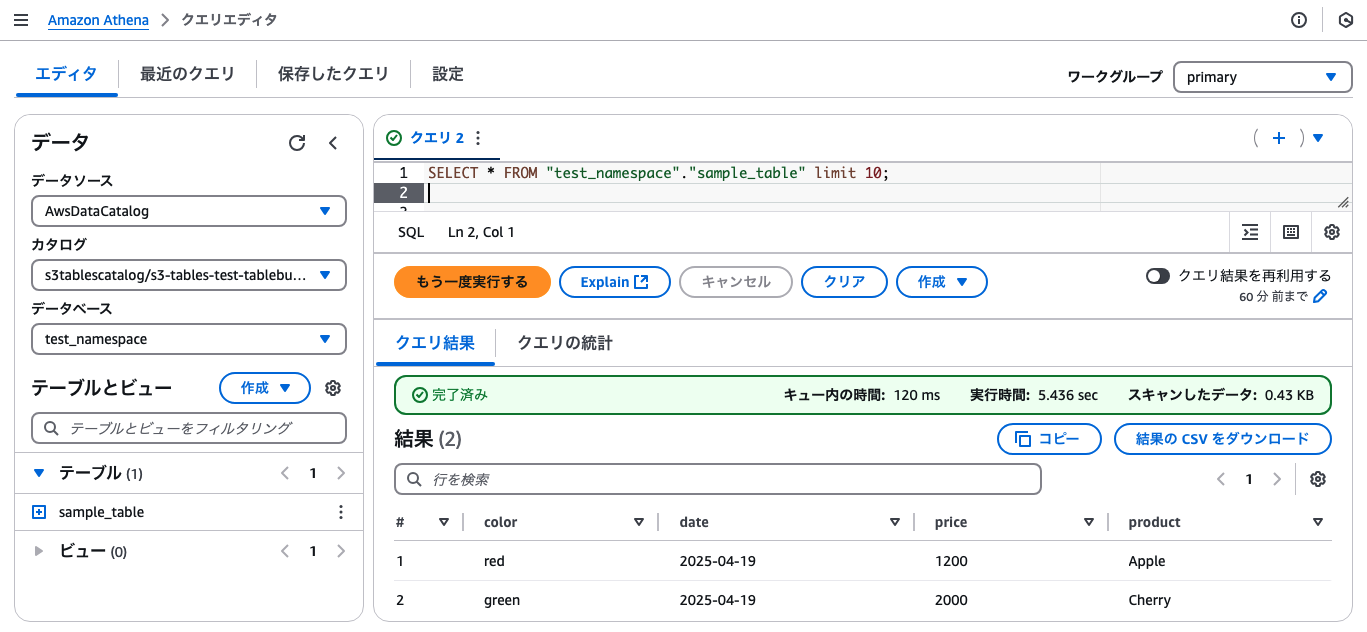Go to previous results page
1367x632 pixels.
coord(1221,479)
